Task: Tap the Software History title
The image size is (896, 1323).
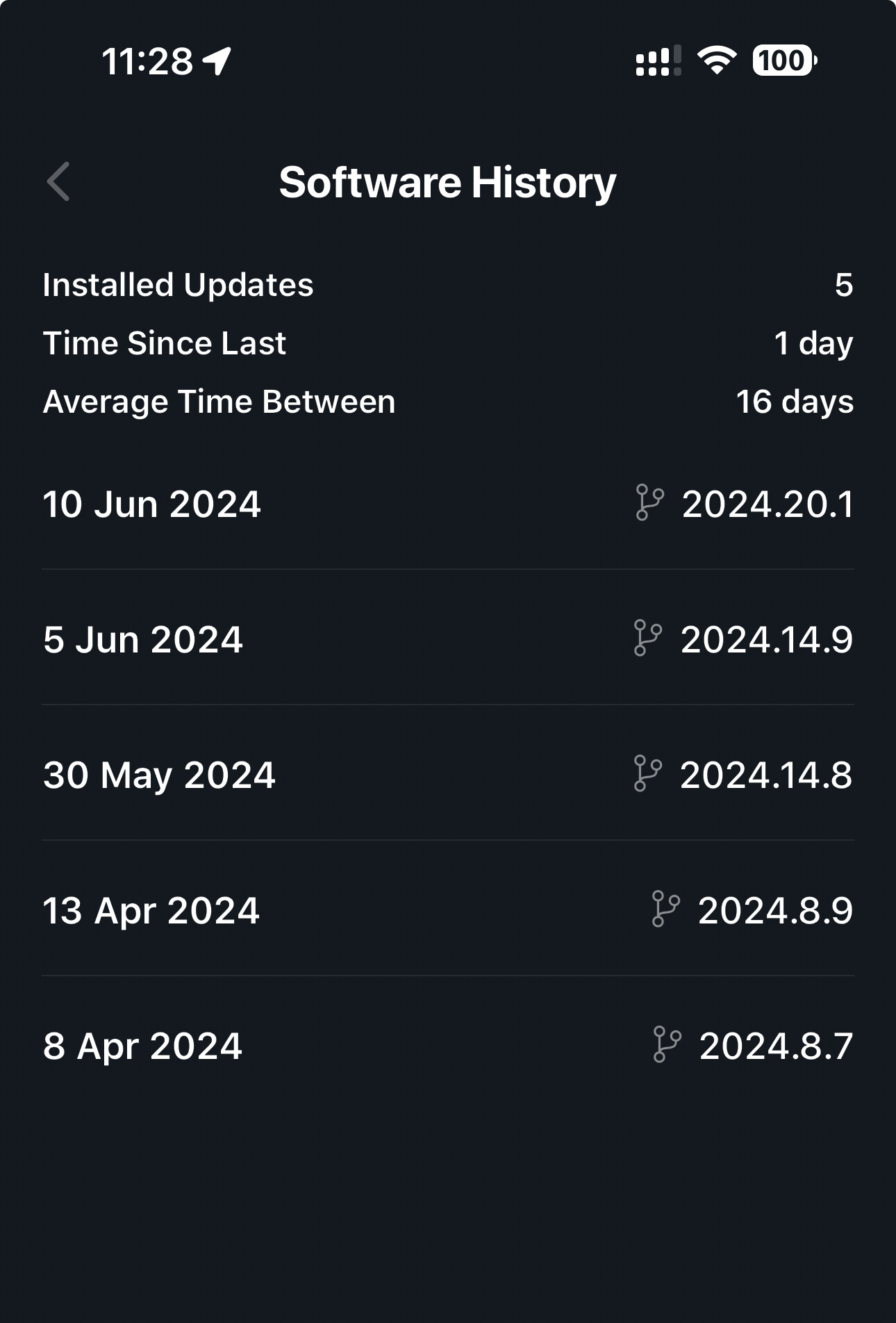Action: tap(448, 182)
